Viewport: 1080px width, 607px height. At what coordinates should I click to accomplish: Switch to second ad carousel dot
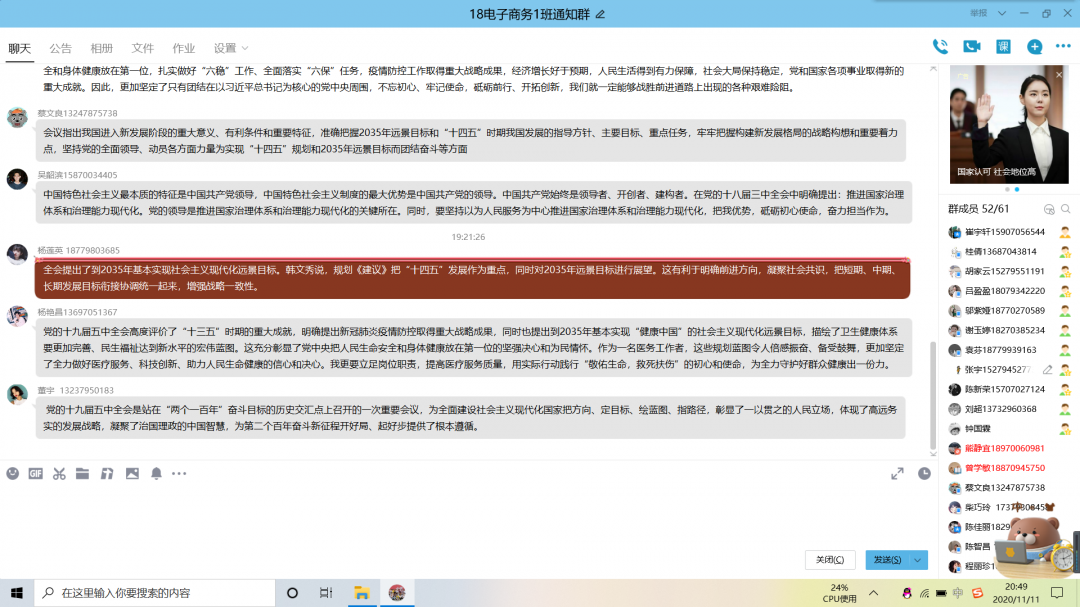(x=1017, y=188)
